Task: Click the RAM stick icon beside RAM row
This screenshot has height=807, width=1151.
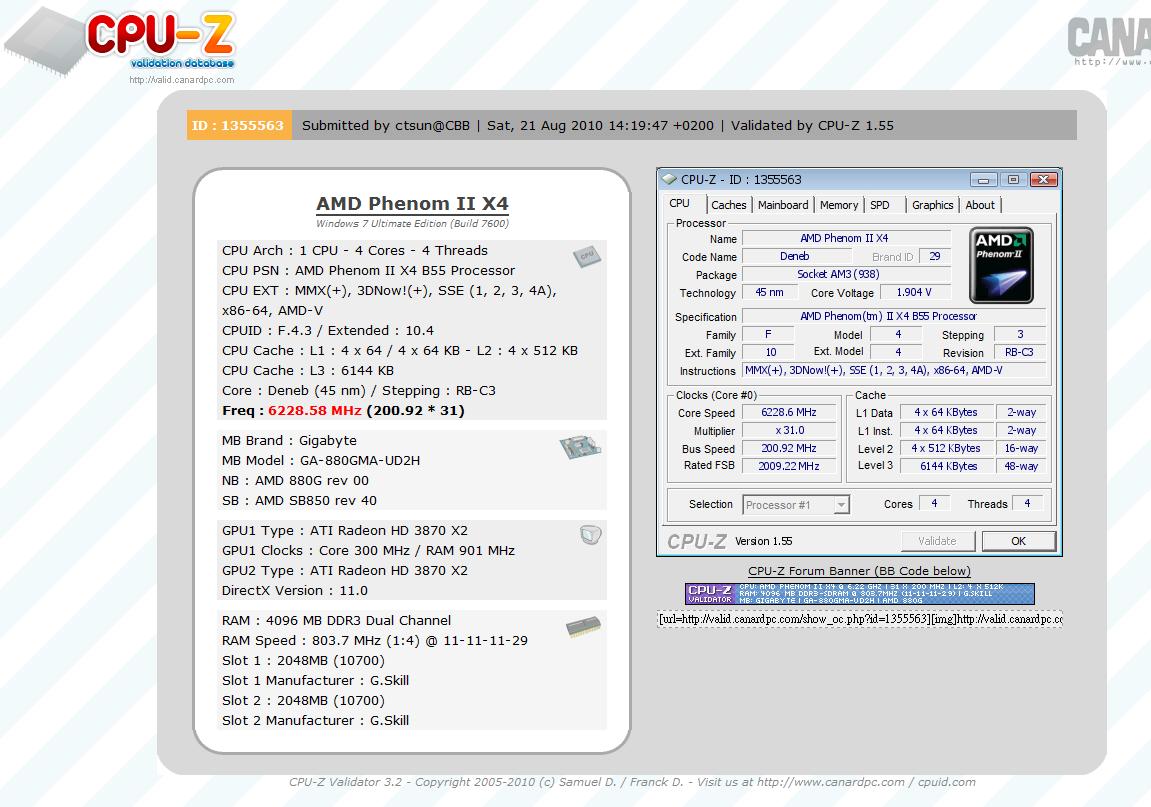Action: click(584, 626)
